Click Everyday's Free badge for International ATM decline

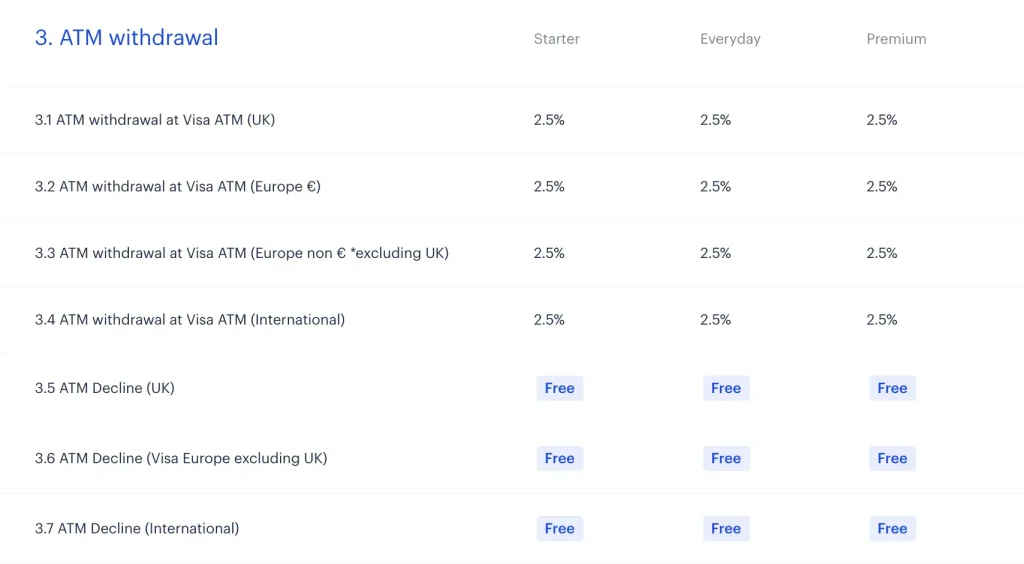pyautogui.click(x=726, y=528)
